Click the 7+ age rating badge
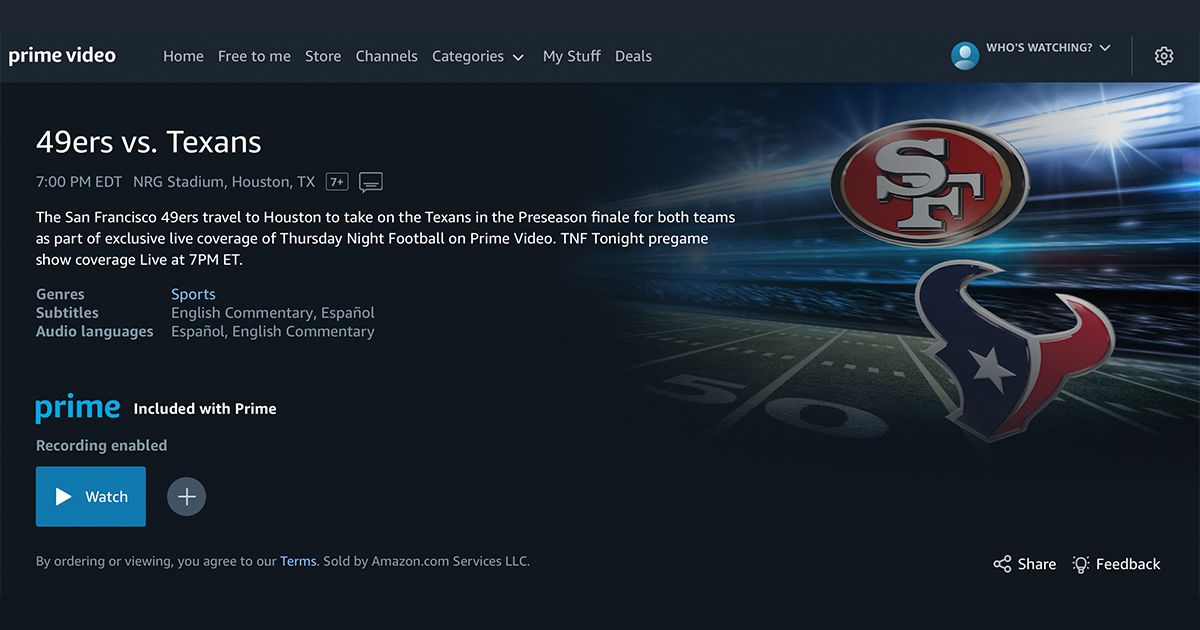Viewport: 1200px width, 630px height. 338,182
